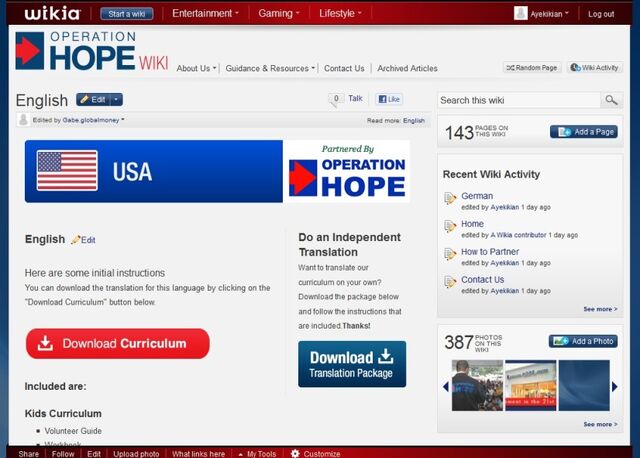Click the How to Partner page icon

click(x=450, y=254)
